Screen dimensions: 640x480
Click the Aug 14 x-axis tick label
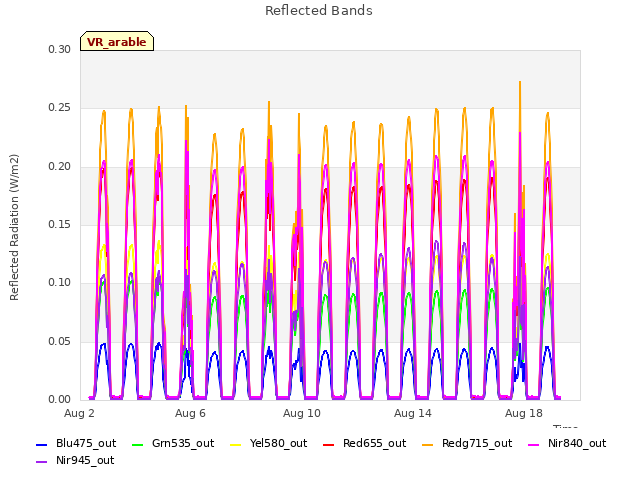coord(413,413)
